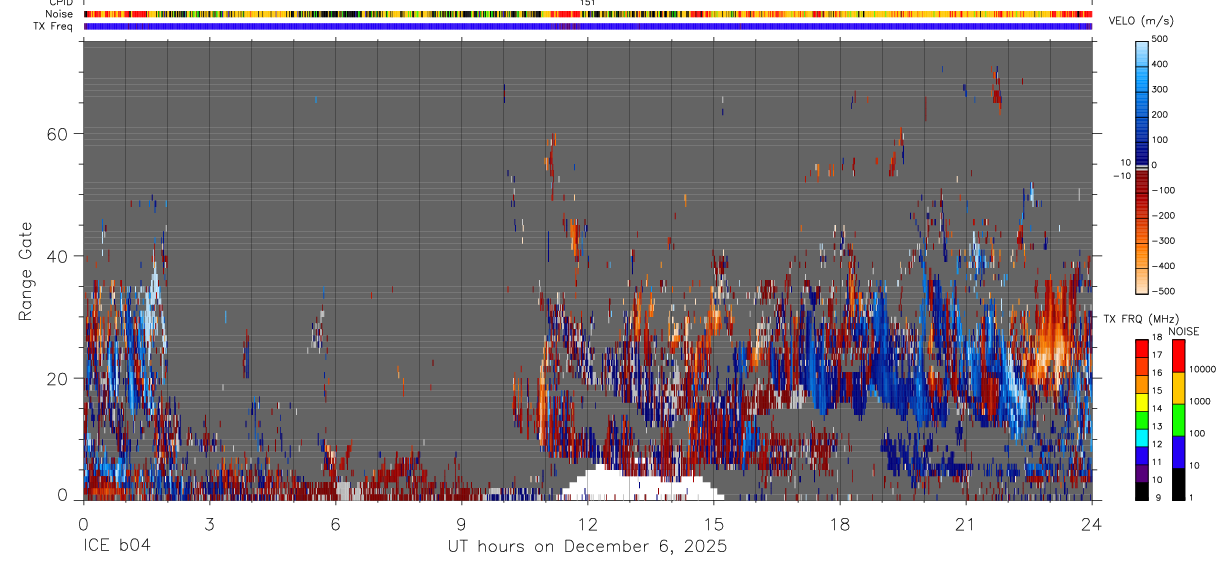Click the 20 tick on Range Gate axis
Image resolution: width=1228 pixels, height=567 pixels.
click(56, 378)
